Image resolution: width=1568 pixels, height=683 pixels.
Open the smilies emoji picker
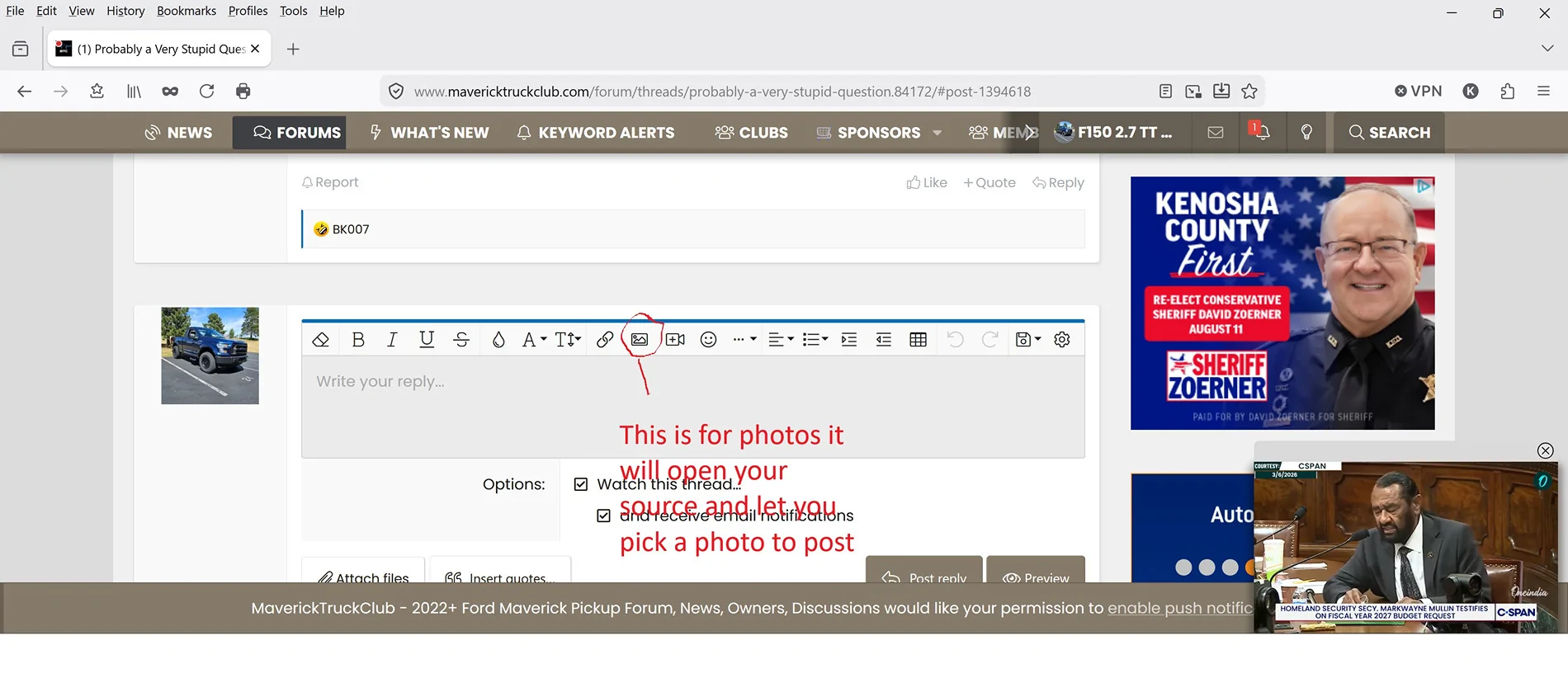pos(708,339)
